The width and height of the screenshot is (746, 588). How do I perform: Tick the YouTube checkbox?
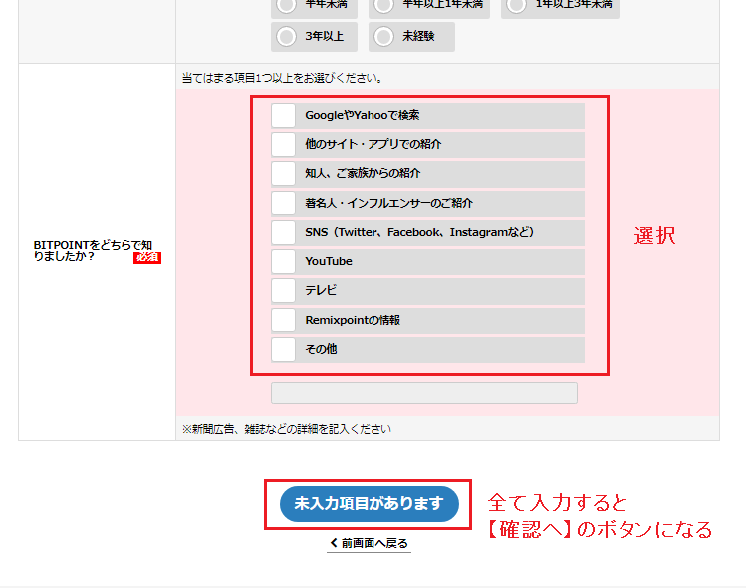click(x=284, y=262)
